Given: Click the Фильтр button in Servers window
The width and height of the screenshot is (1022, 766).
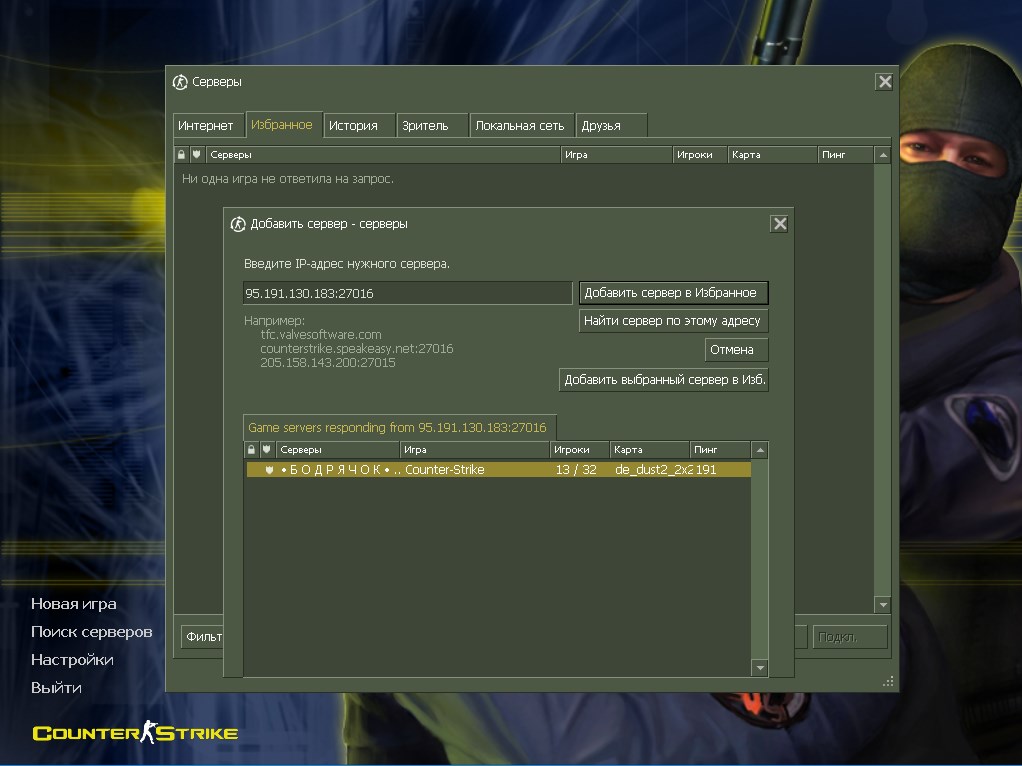Looking at the screenshot, I should click(x=203, y=636).
